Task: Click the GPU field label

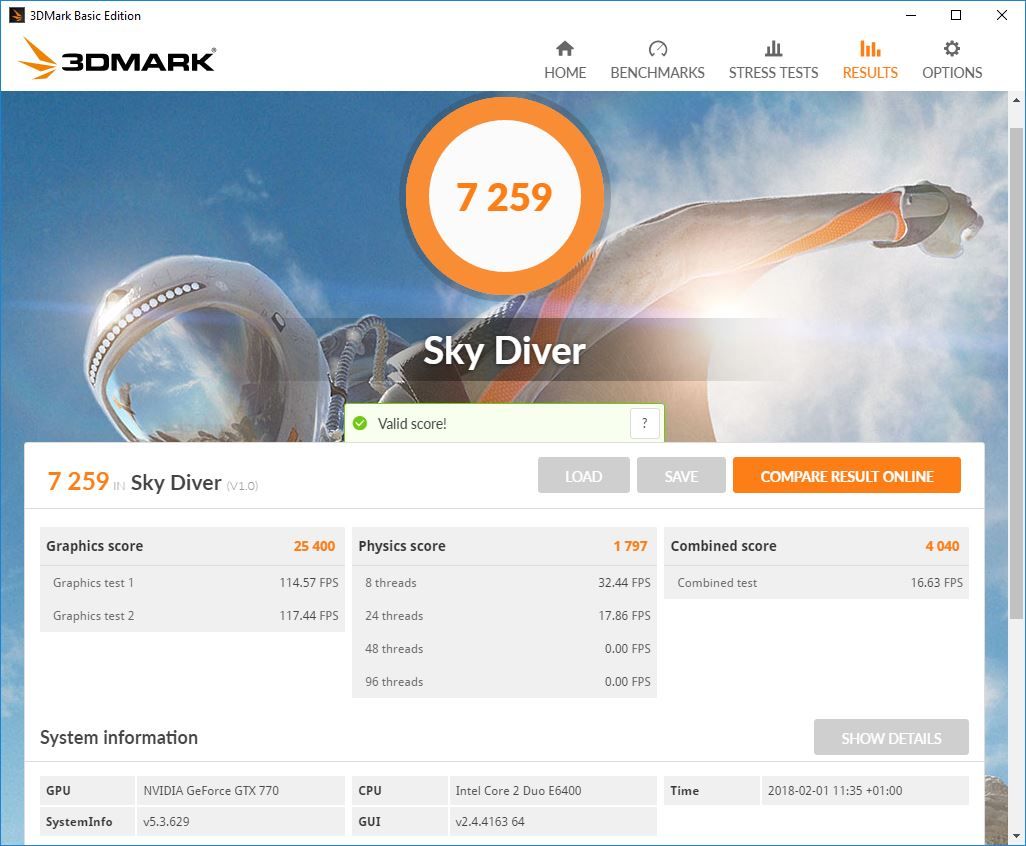Action: pyautogui.click(x=58, y=790)
